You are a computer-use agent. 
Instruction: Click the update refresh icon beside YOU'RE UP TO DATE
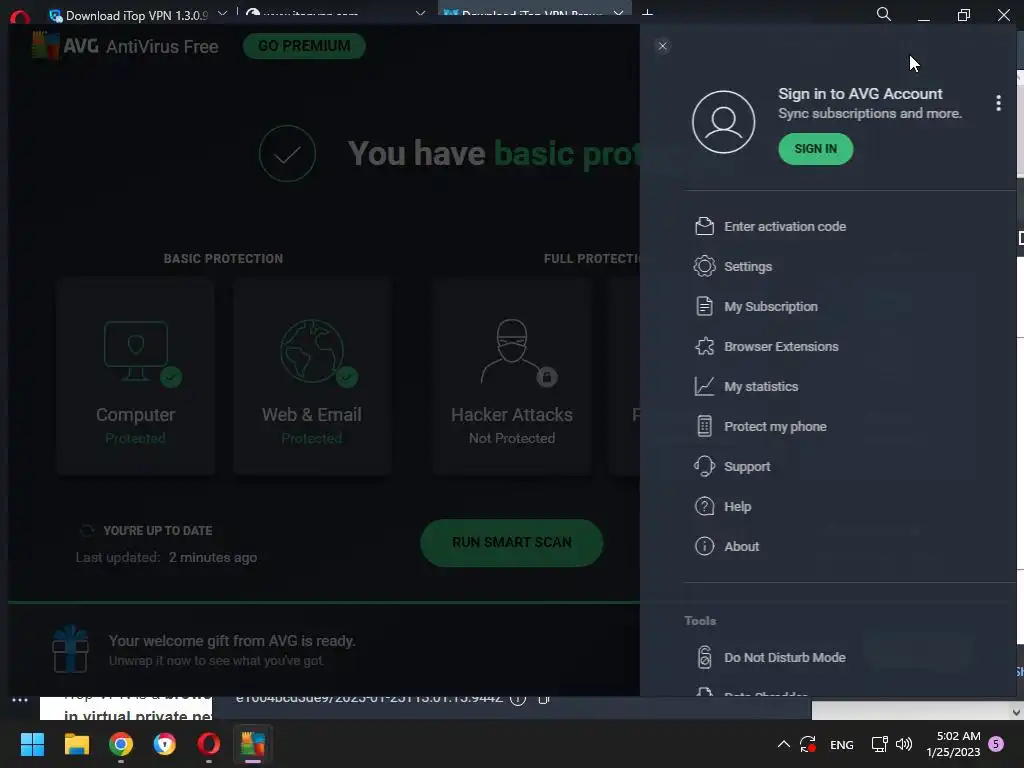tap(86, 530)
